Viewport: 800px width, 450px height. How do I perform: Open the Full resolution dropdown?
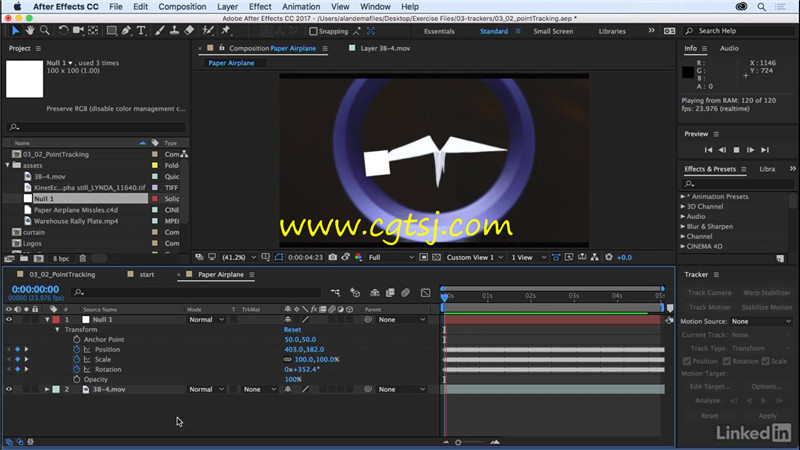click(x=391, y=258)
